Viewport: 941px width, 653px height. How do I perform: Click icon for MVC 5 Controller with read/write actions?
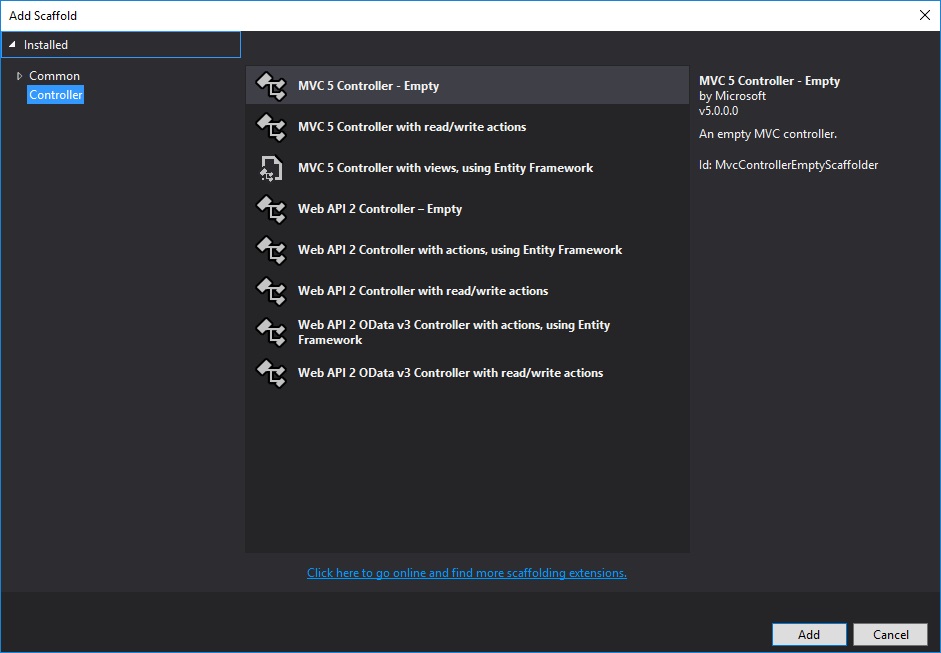271,127
